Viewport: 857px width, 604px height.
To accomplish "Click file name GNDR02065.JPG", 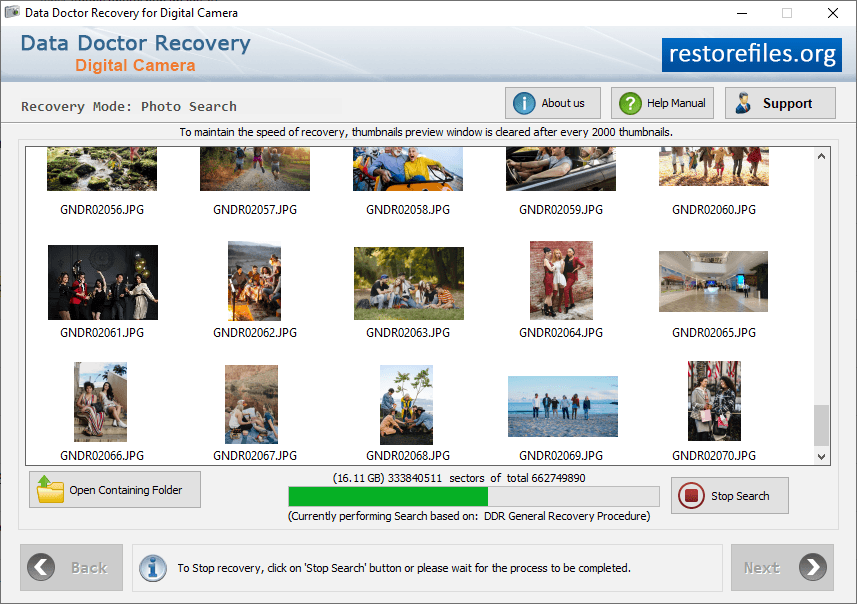I will point(714,333).
